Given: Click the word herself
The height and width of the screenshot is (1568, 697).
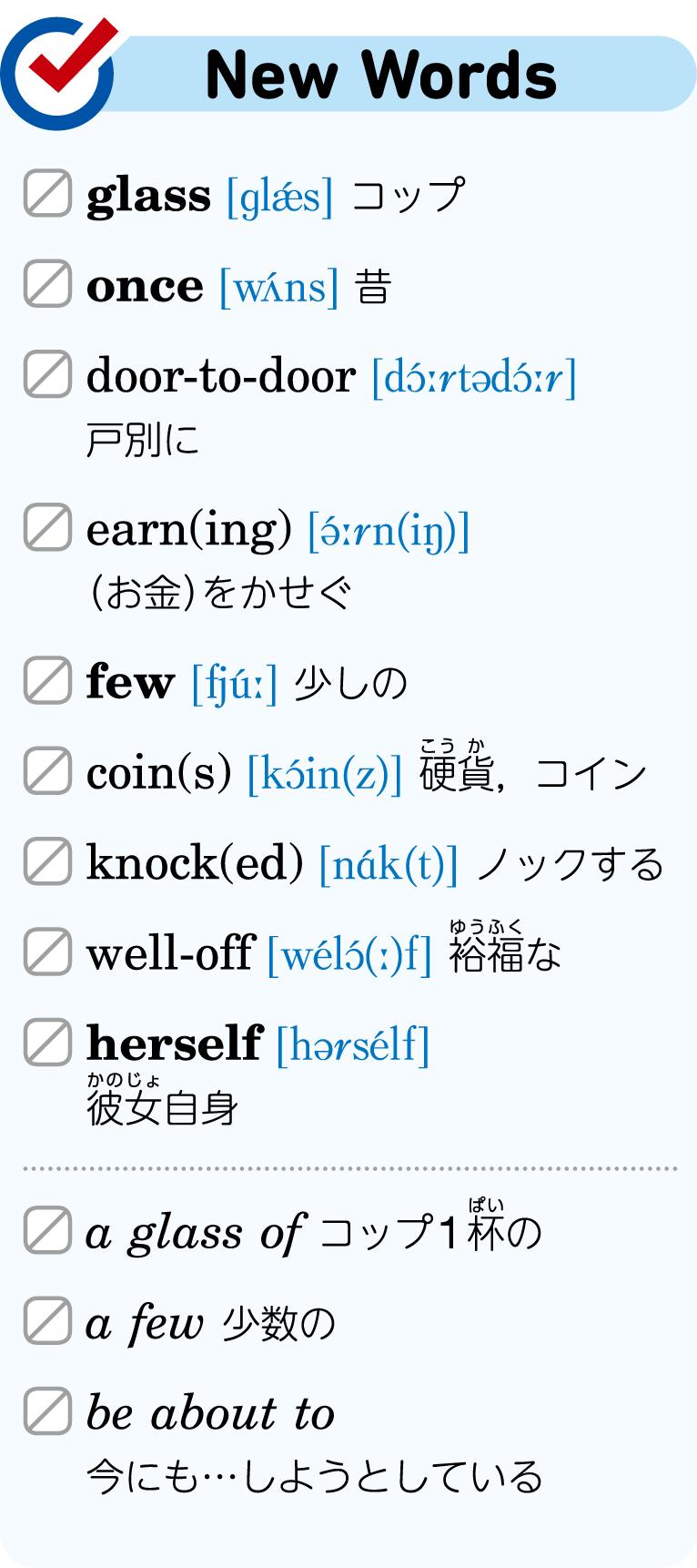Looking at the screenshot, I should (174, 1044).
